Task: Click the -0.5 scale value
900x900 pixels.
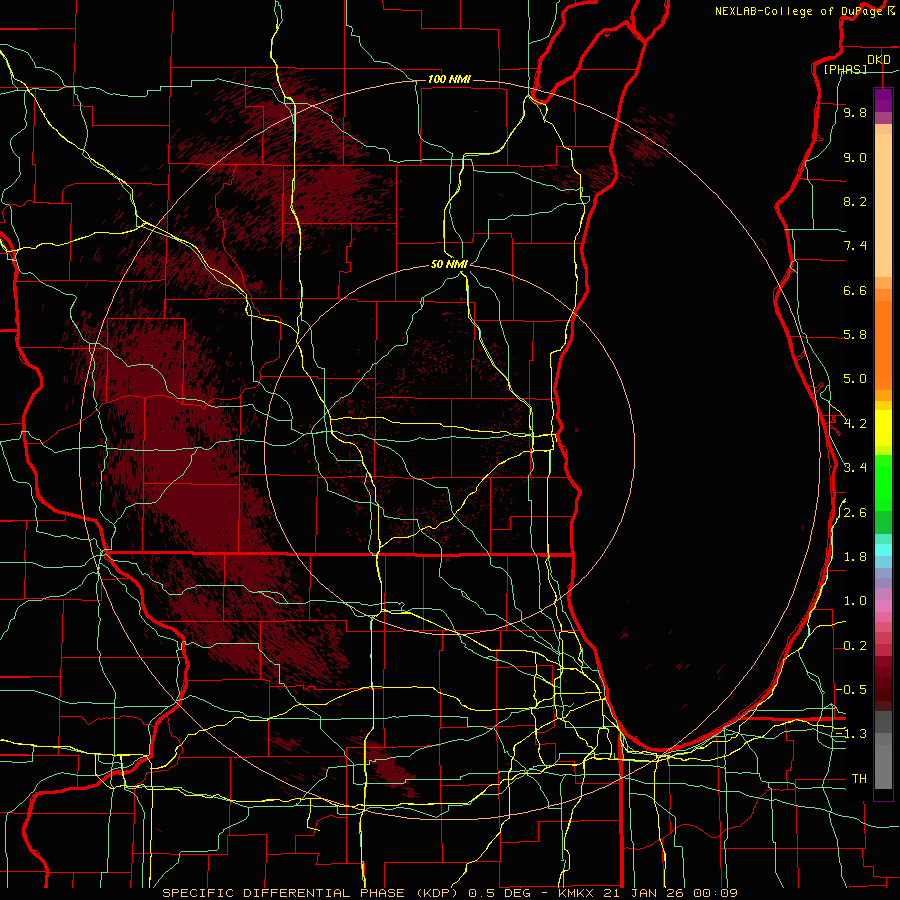Action: pyautogui.click(x=851, y=689)
